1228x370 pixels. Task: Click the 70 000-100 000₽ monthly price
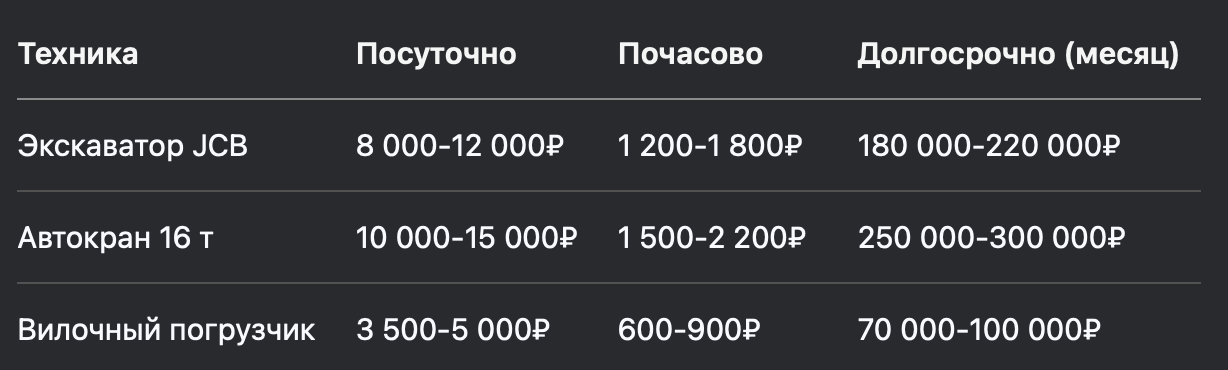[979, 330]
